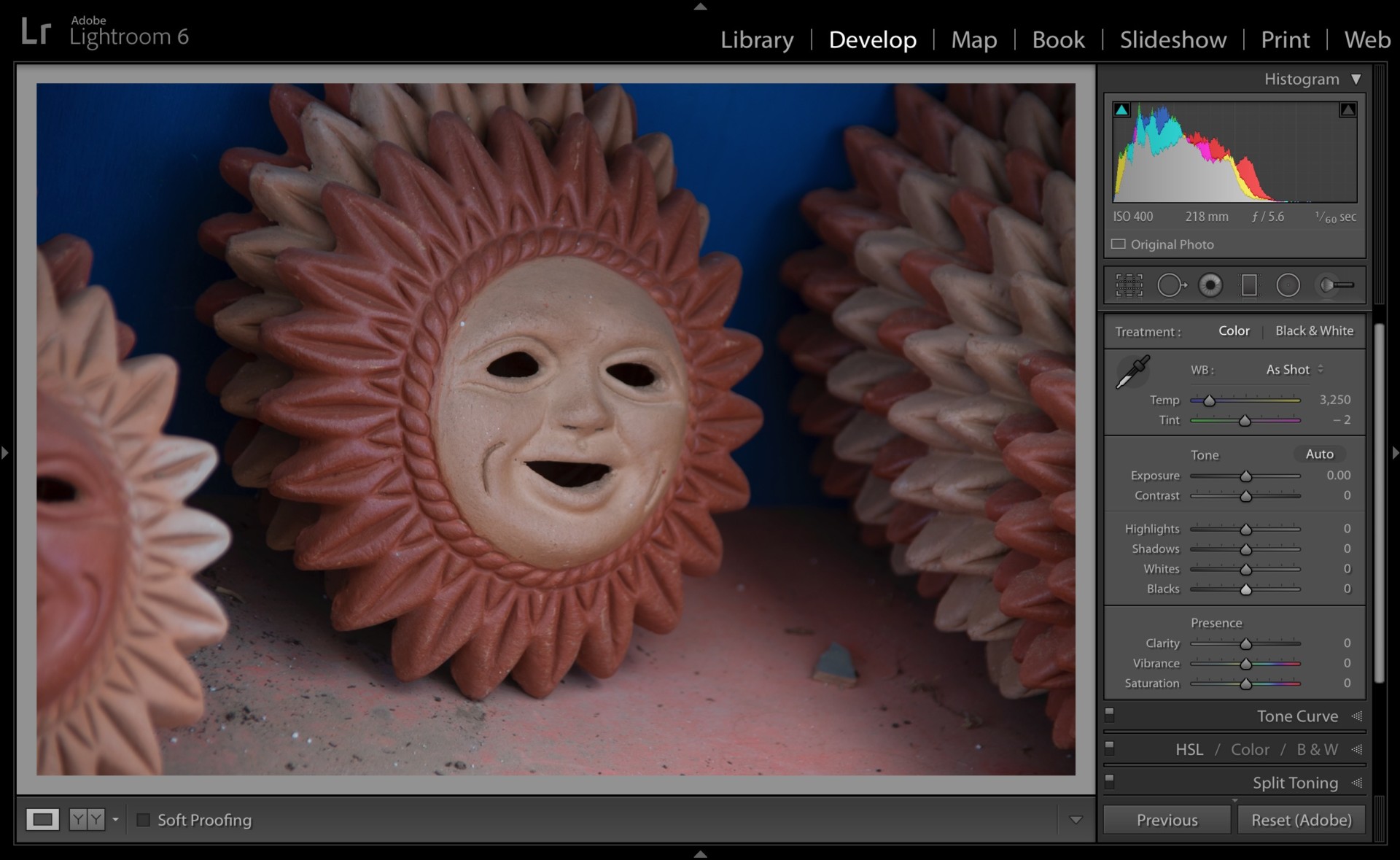Viewport: 1400px width, 860px height.
Task: Switch to loupe view mode icon
Action: coord(42,819)
